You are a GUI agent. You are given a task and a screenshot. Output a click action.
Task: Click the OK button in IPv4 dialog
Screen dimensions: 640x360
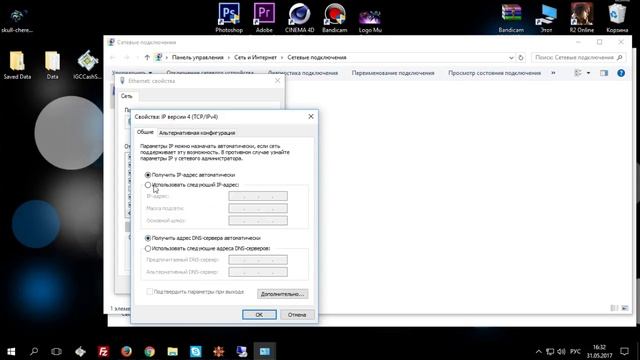[x=259, y=315]
